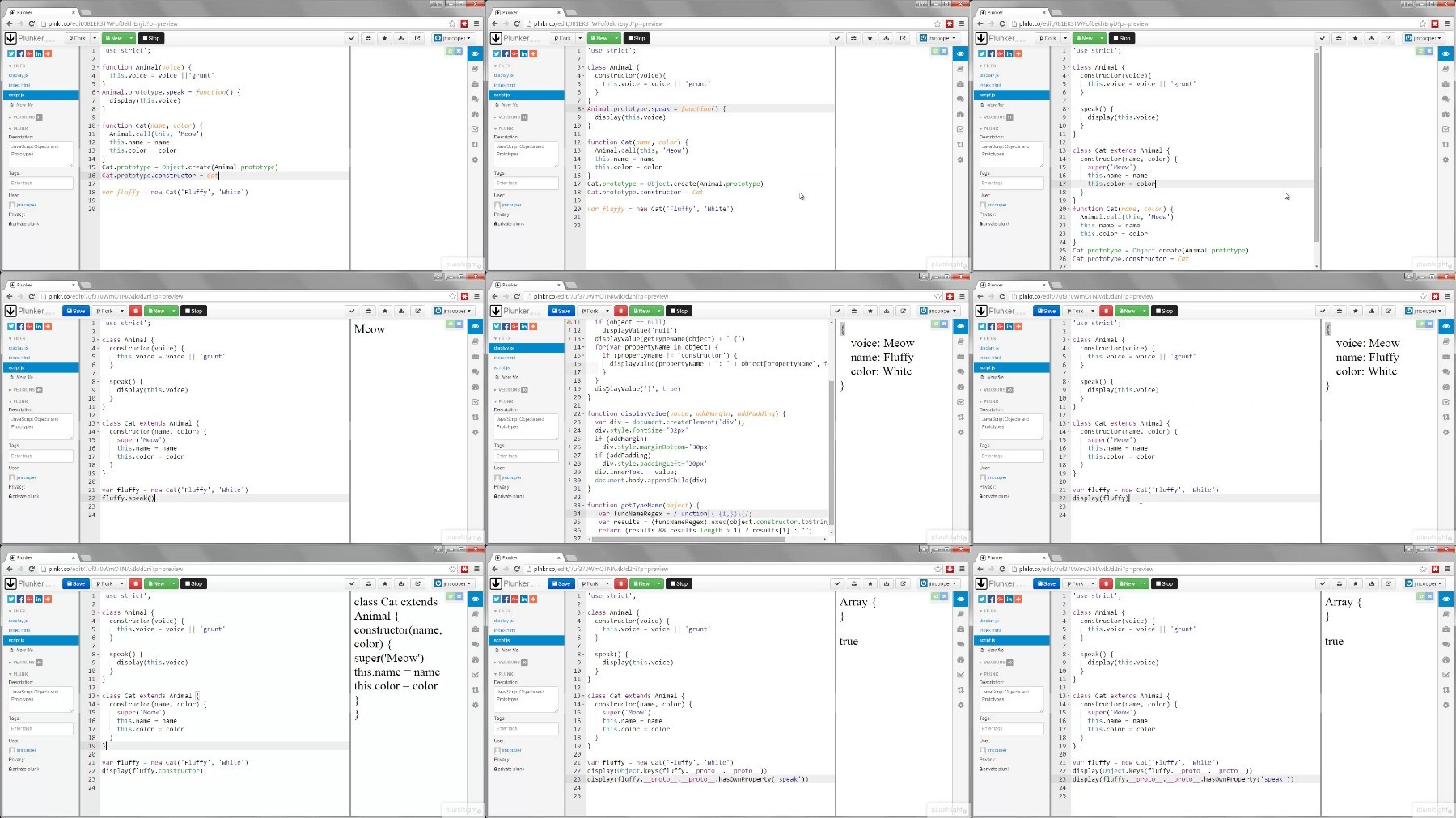Click palette icon in Meow preview window sidebar
Viewport: 1456px width, 818px height.
click(476, 387)
